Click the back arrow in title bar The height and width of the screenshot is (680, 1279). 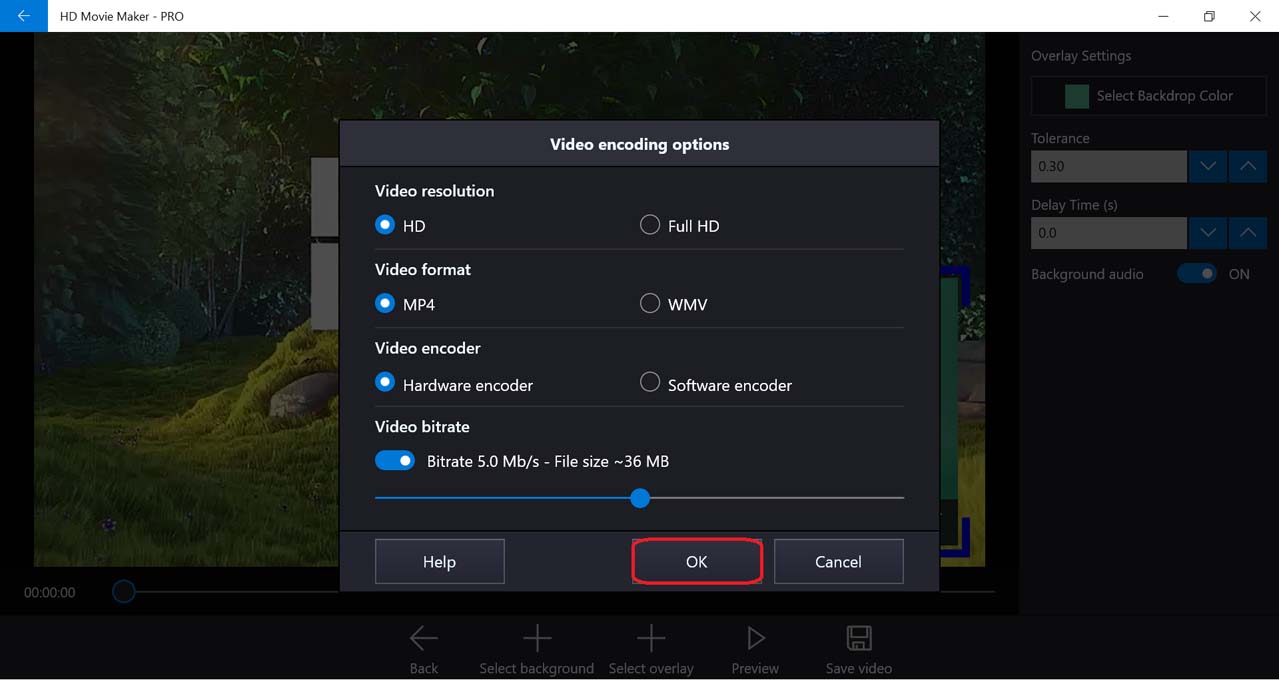tap(23, 16)
